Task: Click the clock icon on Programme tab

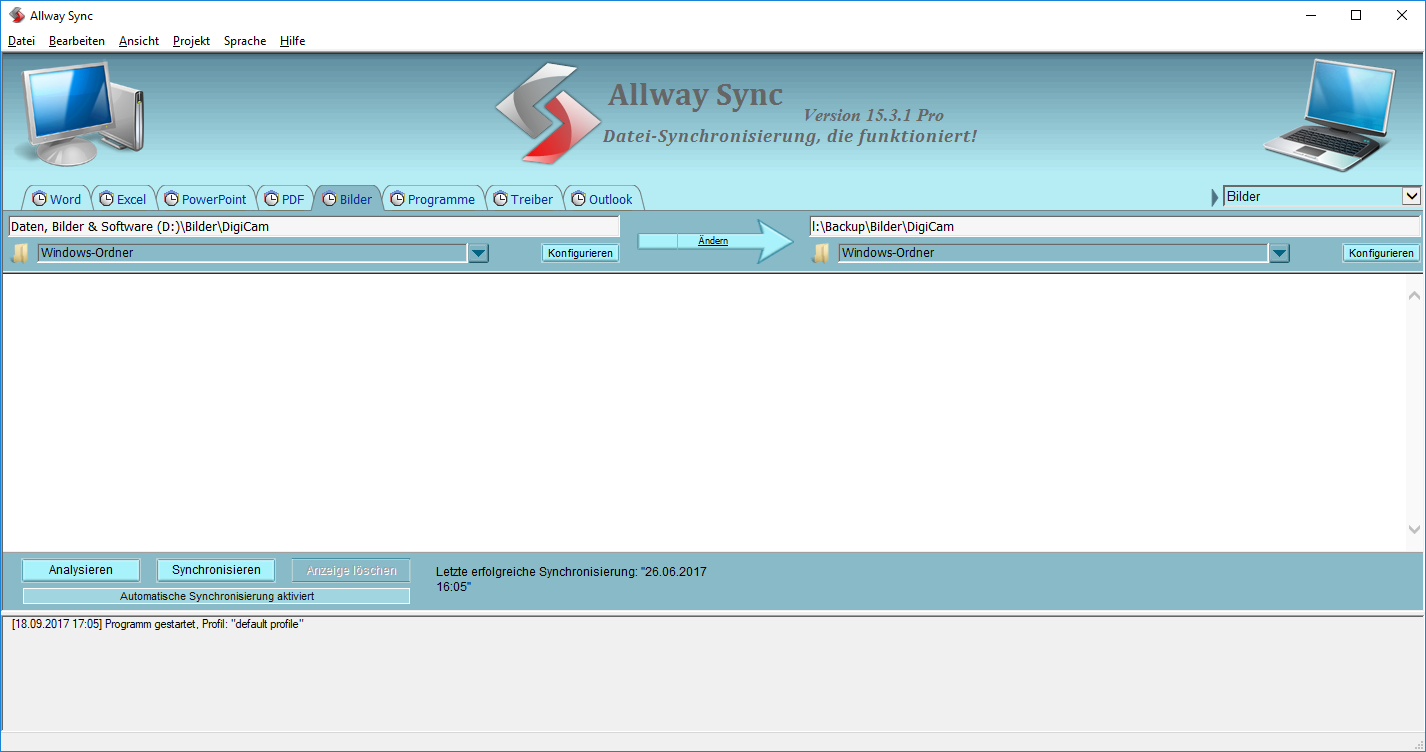Action: [x=397, y=199]
